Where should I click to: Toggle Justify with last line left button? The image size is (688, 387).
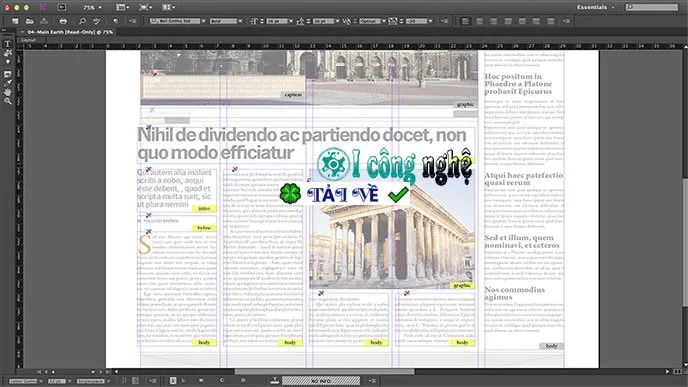[508, 21]
